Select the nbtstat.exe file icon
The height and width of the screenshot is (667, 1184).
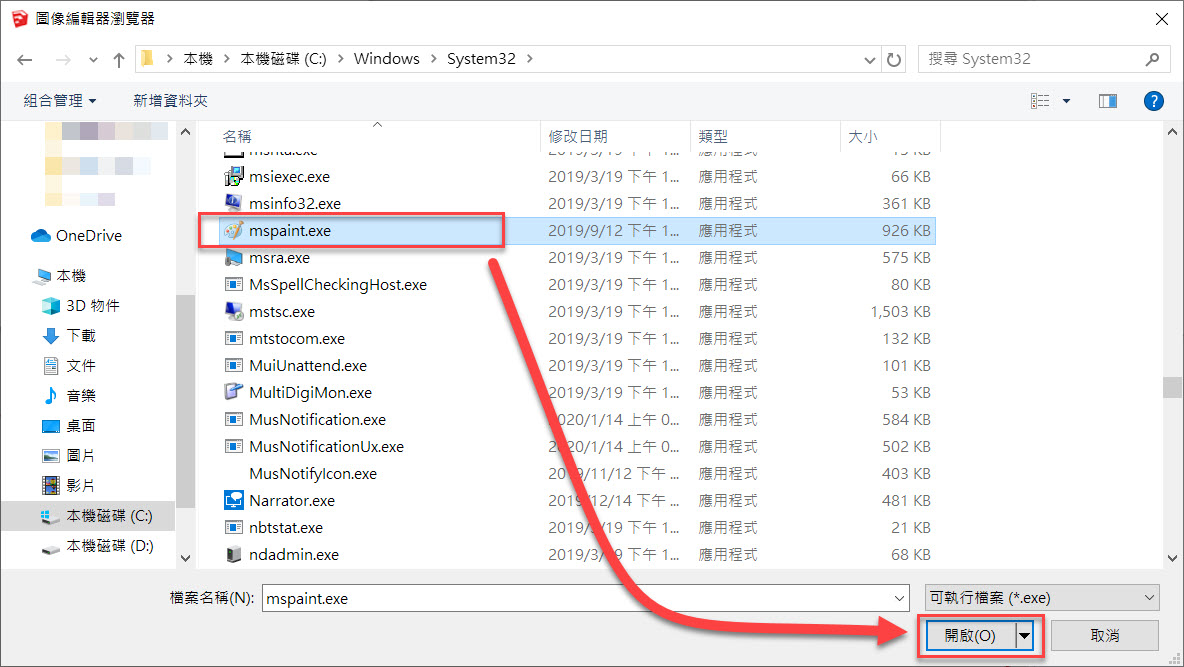pos(233,527)
